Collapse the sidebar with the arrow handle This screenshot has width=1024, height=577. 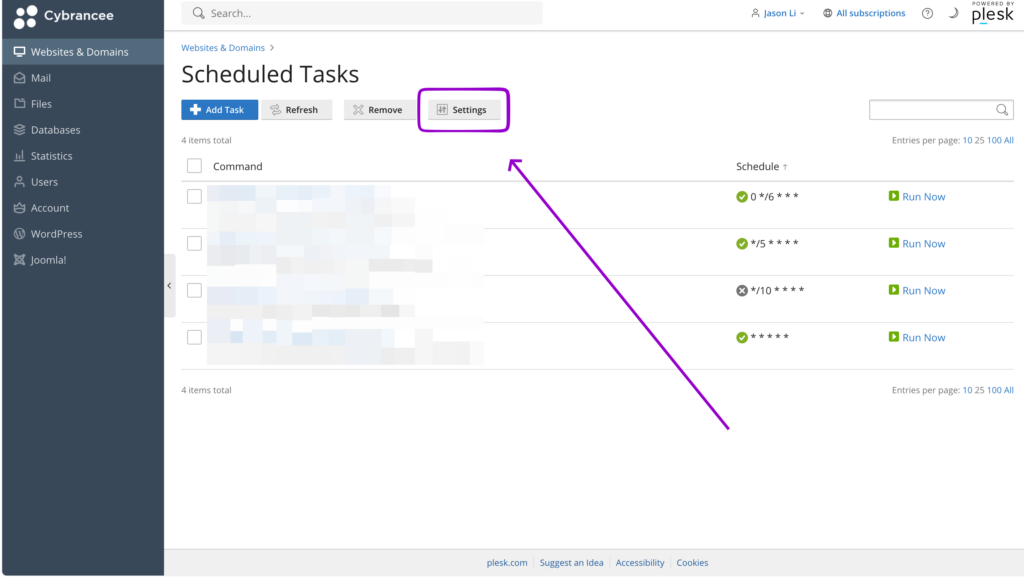(x=169, y=285)
